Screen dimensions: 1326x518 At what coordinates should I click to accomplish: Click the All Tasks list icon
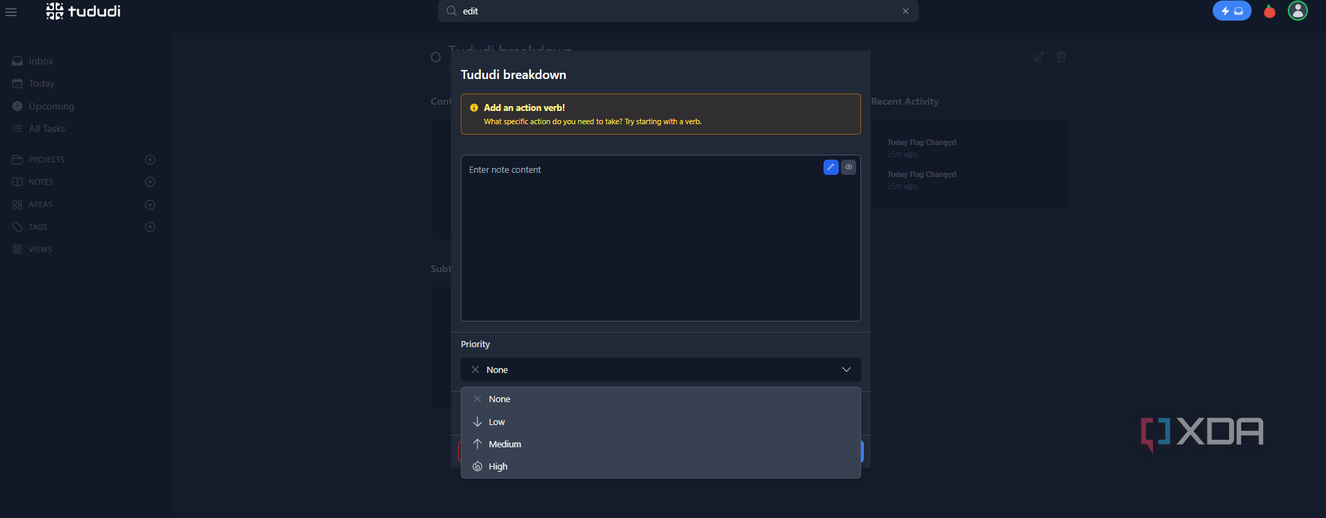click(17, 128)
